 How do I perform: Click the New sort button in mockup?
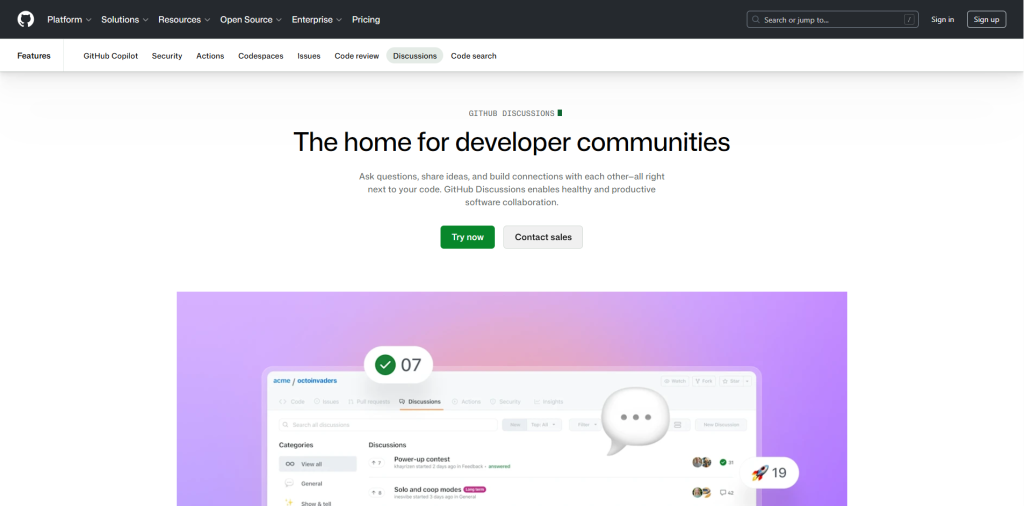pyautogui.click(x=515, y=424)
